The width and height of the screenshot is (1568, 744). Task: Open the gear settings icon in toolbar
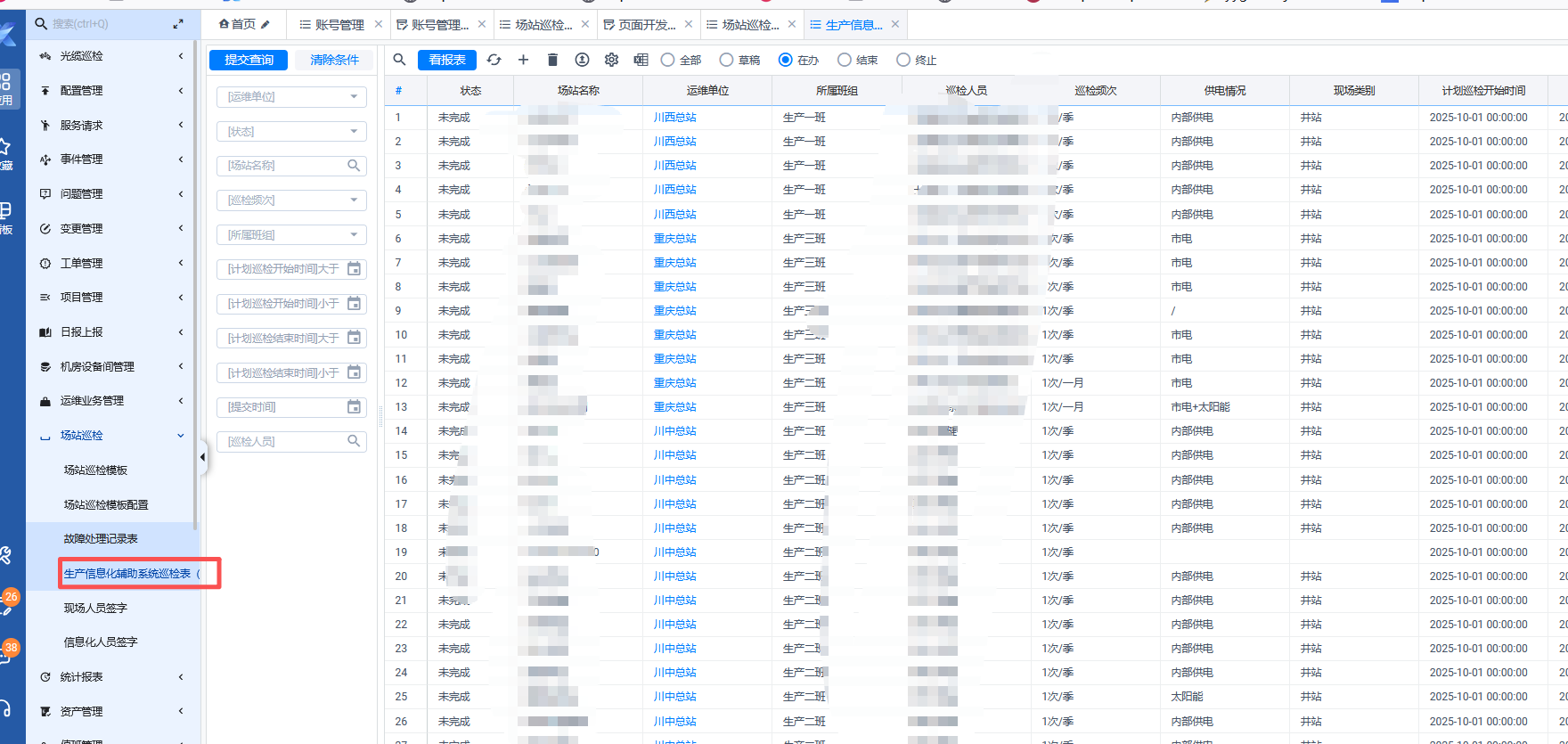[x=611, y=60]
